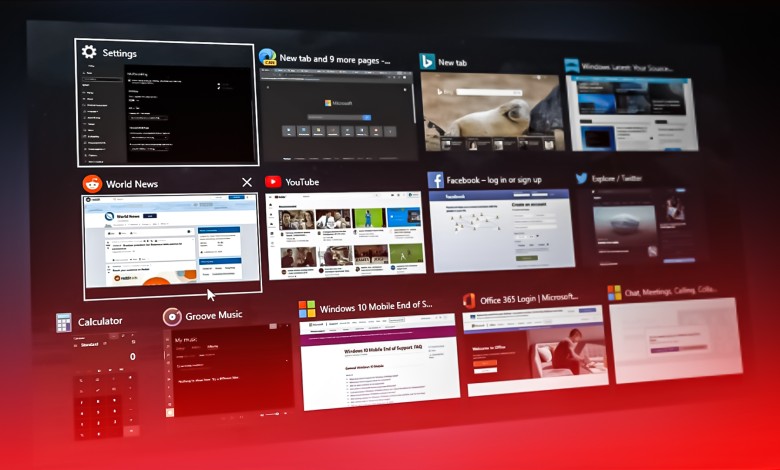Switch to the Calculator window preview
Image resolution: width=780 pixels, height=470 pixels.
tap(105, 385)
